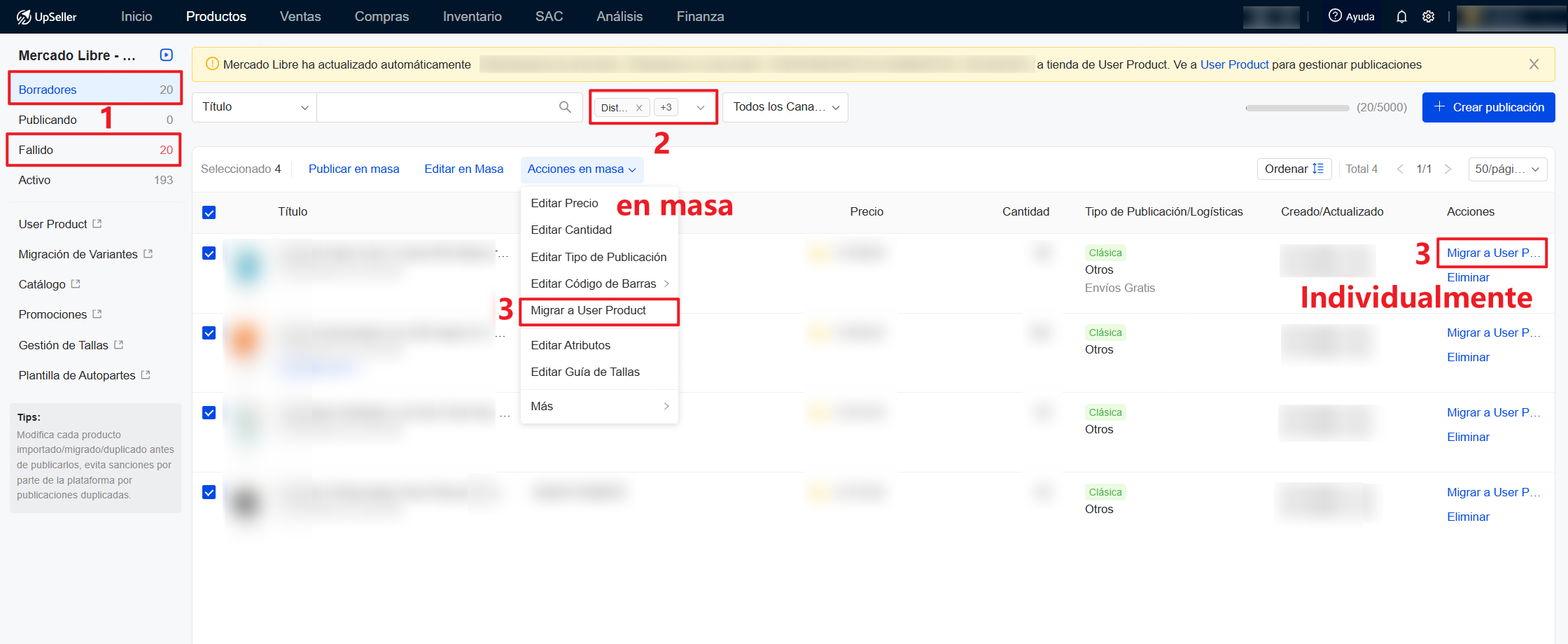
Task: Open the notifications bell
Action: tap(1401, 17)
